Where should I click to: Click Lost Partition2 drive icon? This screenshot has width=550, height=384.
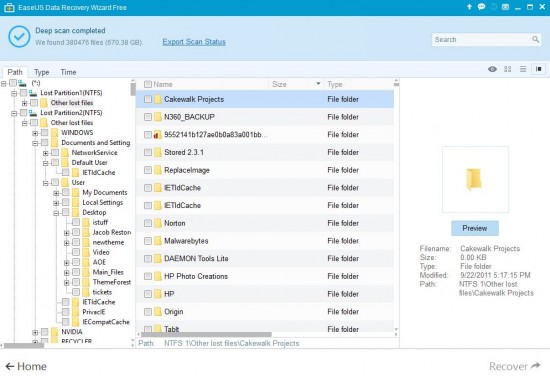coord(33,113)
